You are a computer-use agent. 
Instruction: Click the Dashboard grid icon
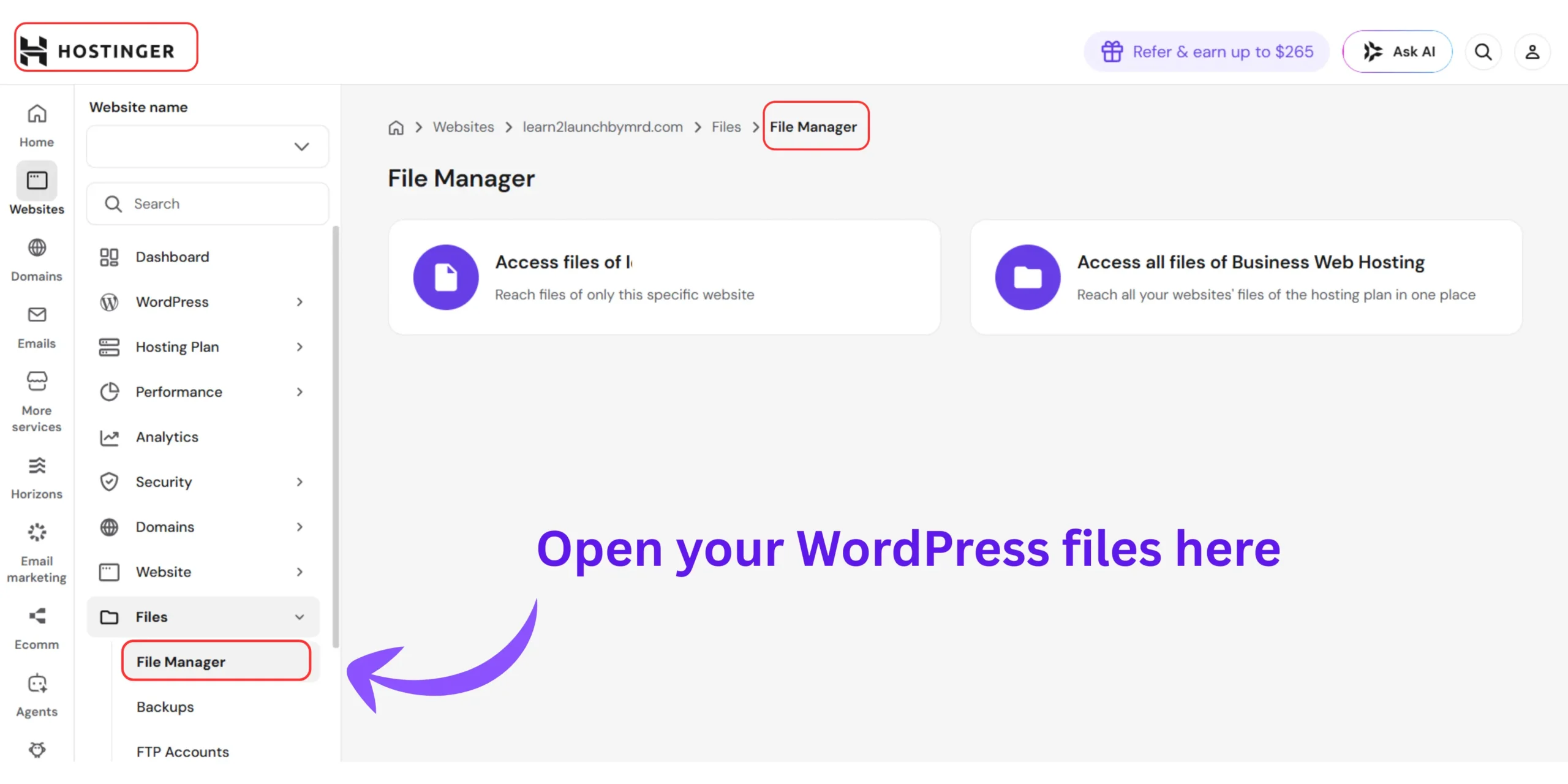click(109, 257)
